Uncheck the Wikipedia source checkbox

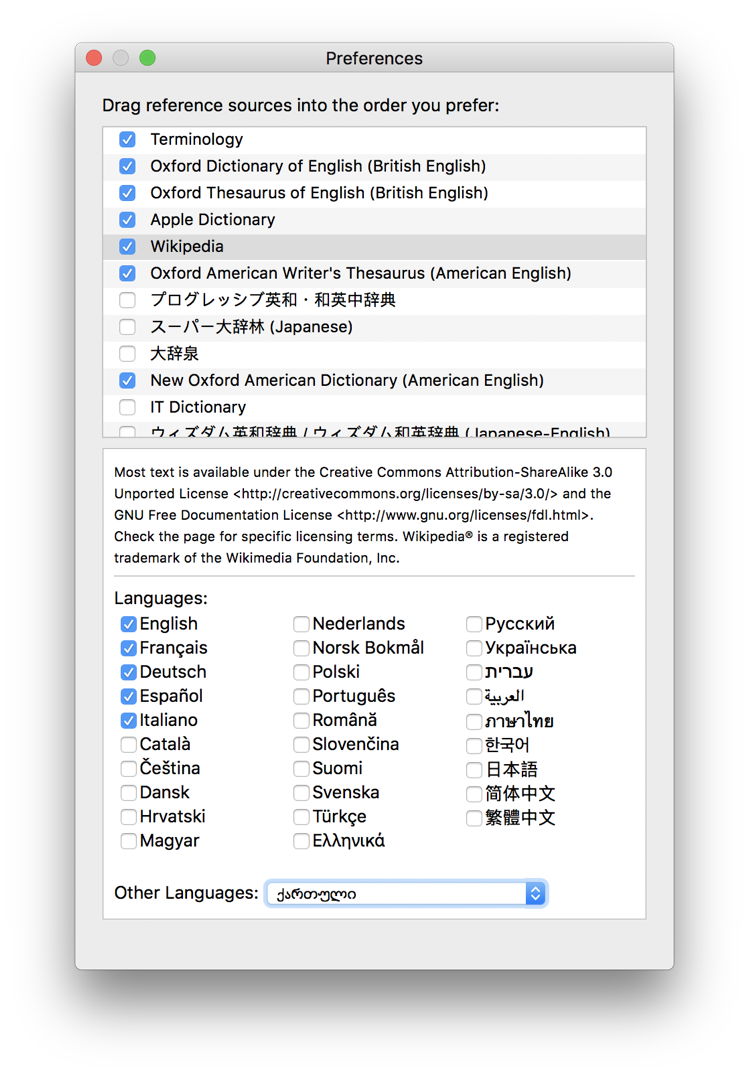pos(127,246)
